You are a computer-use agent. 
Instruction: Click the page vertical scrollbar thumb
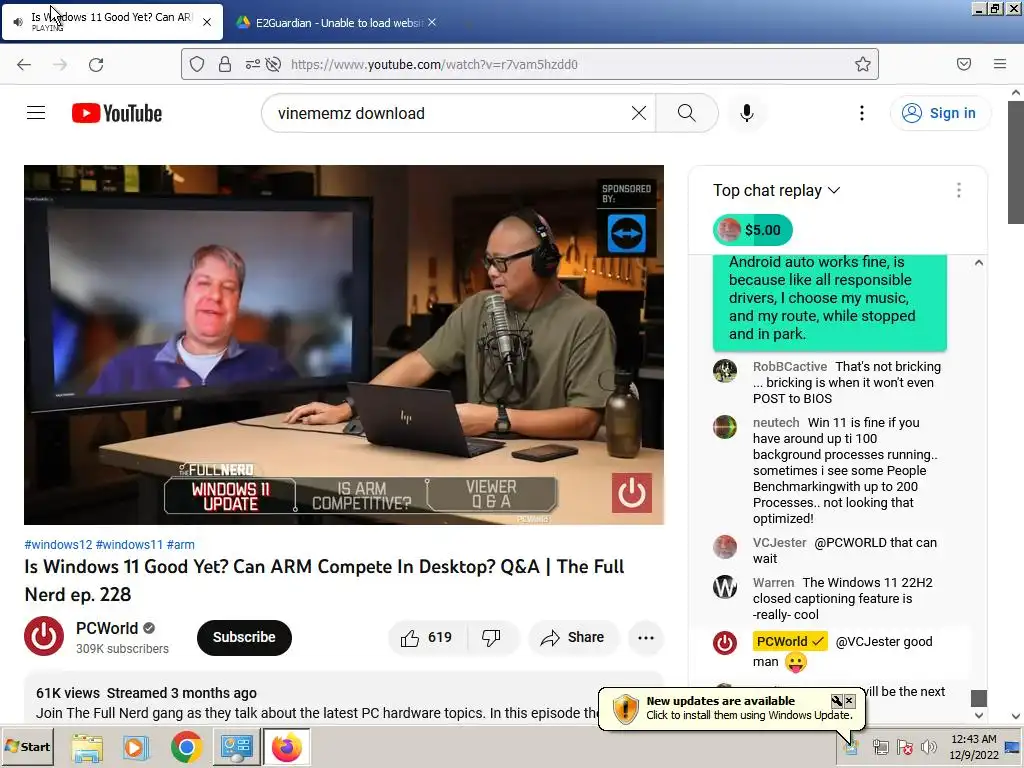[1016, 162]
